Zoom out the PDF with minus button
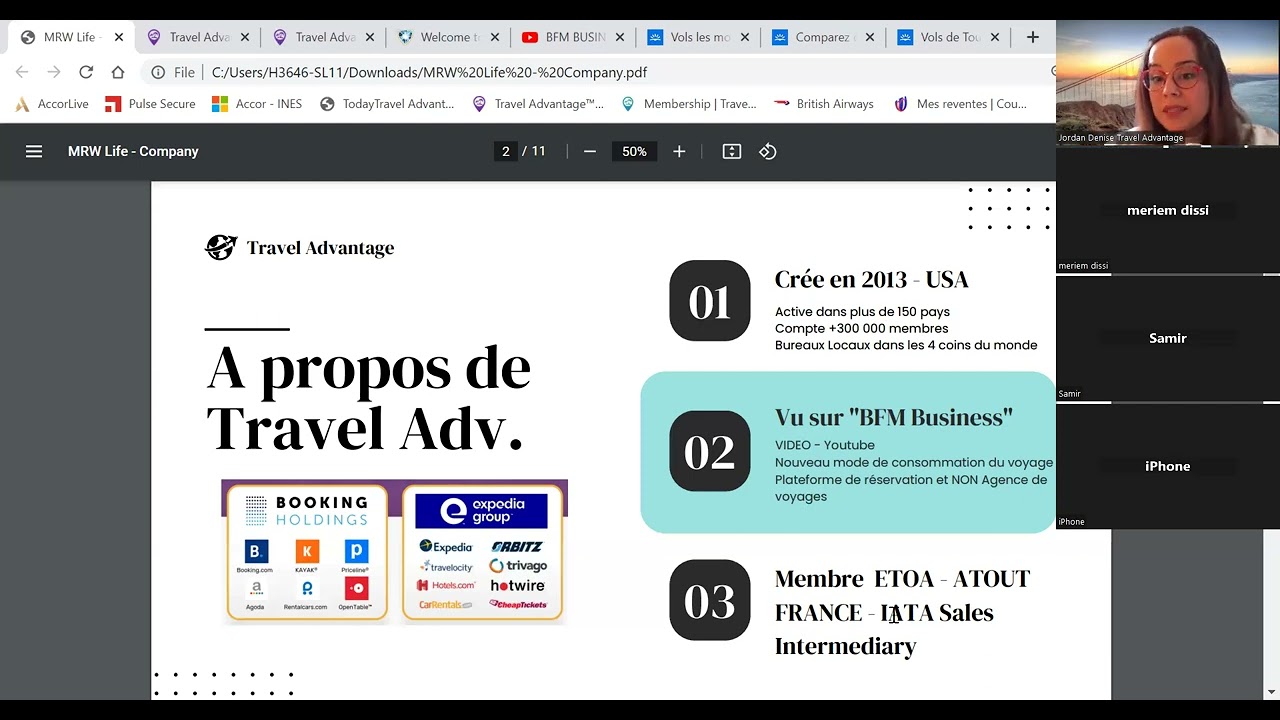 click(x=590, y=151)
